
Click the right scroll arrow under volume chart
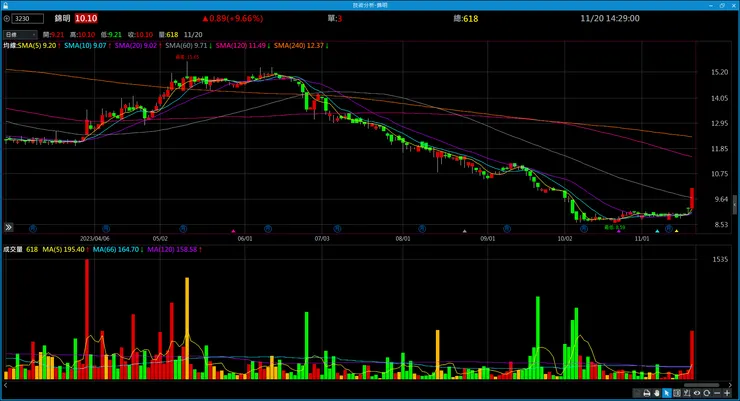point(730,385)
